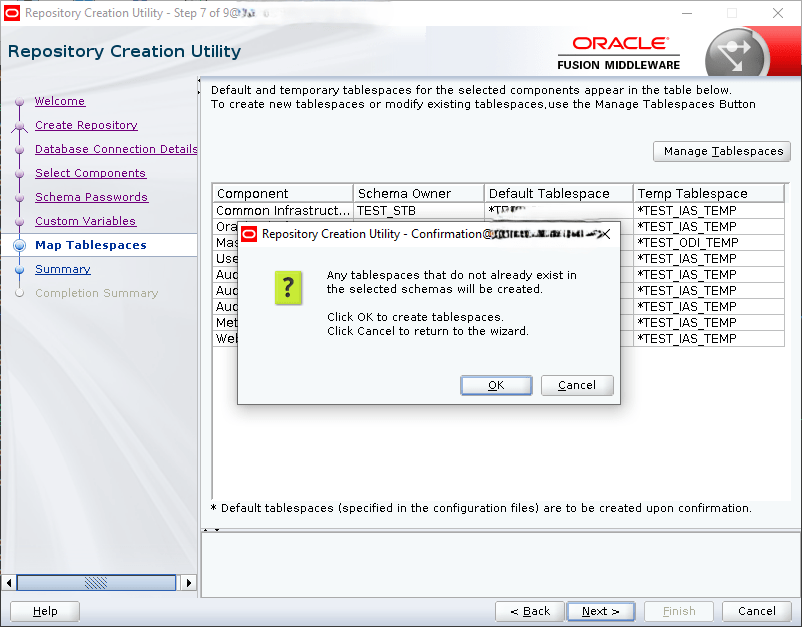Click the Oracle icon in the Confirmation dialog title
Viewport: 802px width, 627px height.
click(249, 234)
